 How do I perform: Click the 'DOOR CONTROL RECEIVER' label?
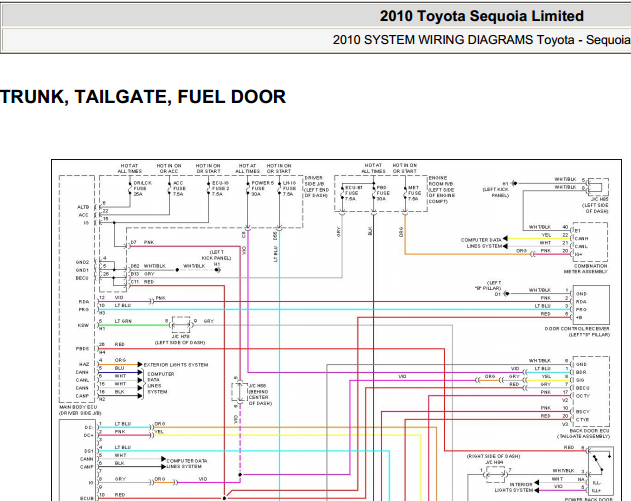(577, 329)
